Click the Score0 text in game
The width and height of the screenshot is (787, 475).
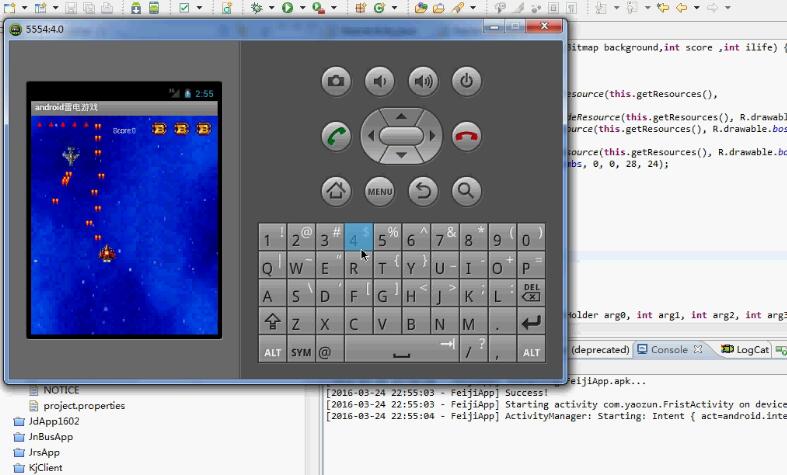coord(124,131)
